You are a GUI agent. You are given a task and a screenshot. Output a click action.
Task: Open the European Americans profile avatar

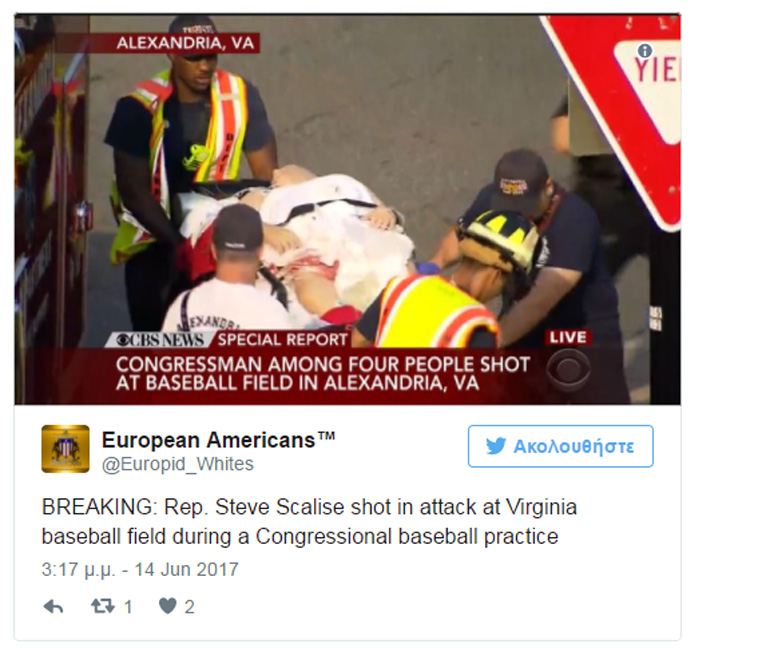(x=65, y=449)
